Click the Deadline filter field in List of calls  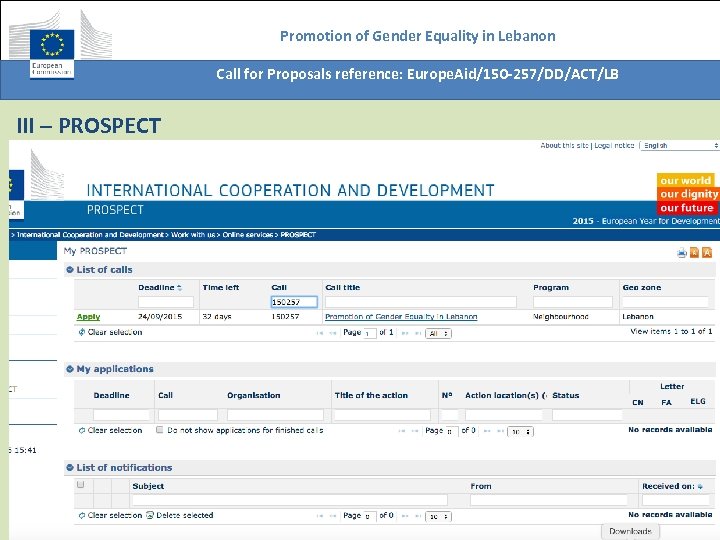pos(166,302)
